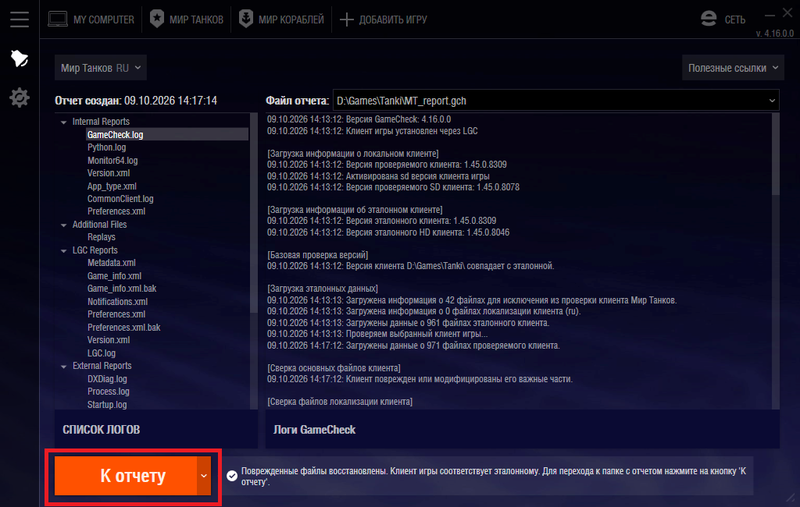The image size is (800, 507).
Task: Open the Полезные ссылки dropdown
Action: click(x=733, y=68)
